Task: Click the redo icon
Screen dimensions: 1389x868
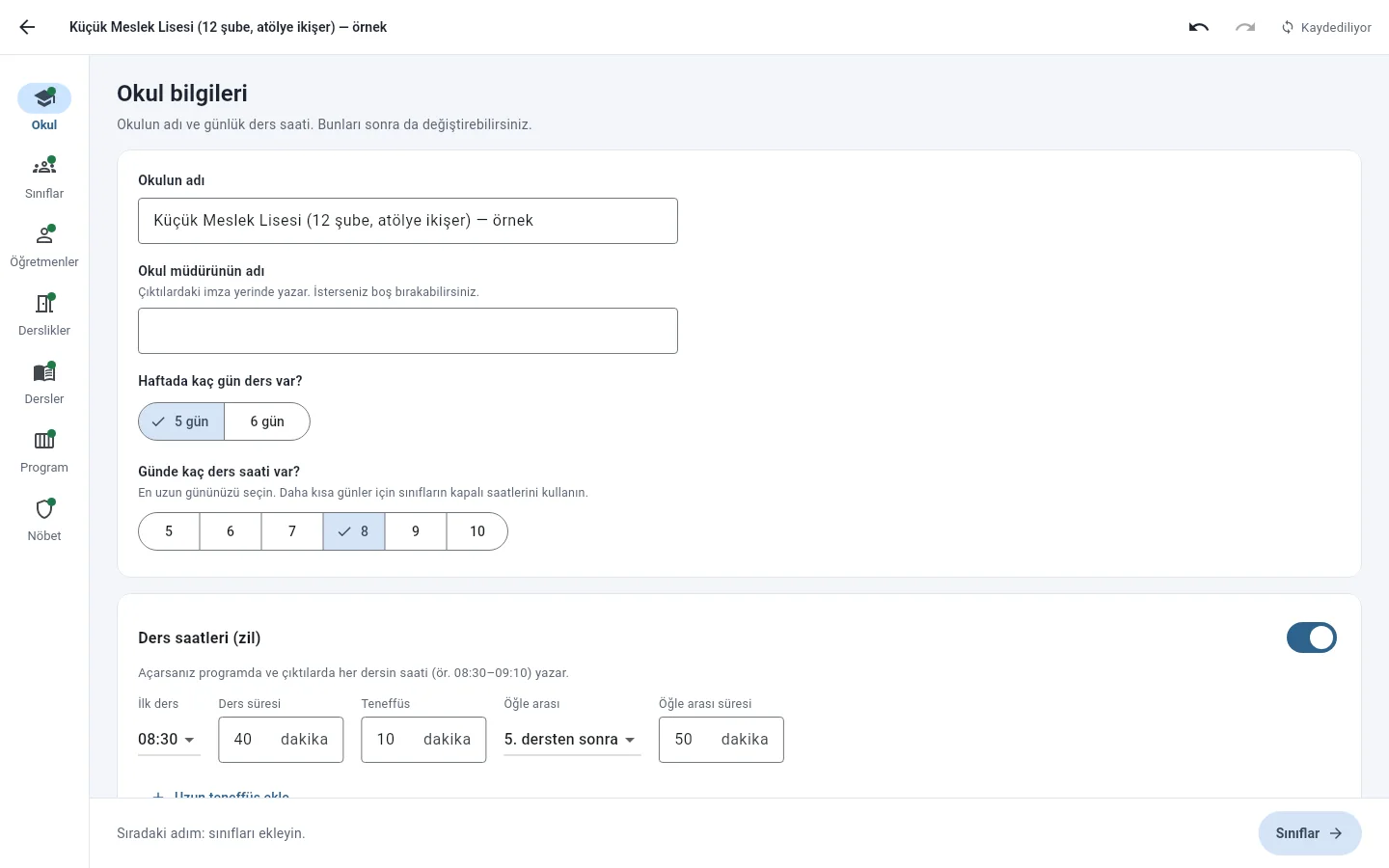Action: [1245, 27]
